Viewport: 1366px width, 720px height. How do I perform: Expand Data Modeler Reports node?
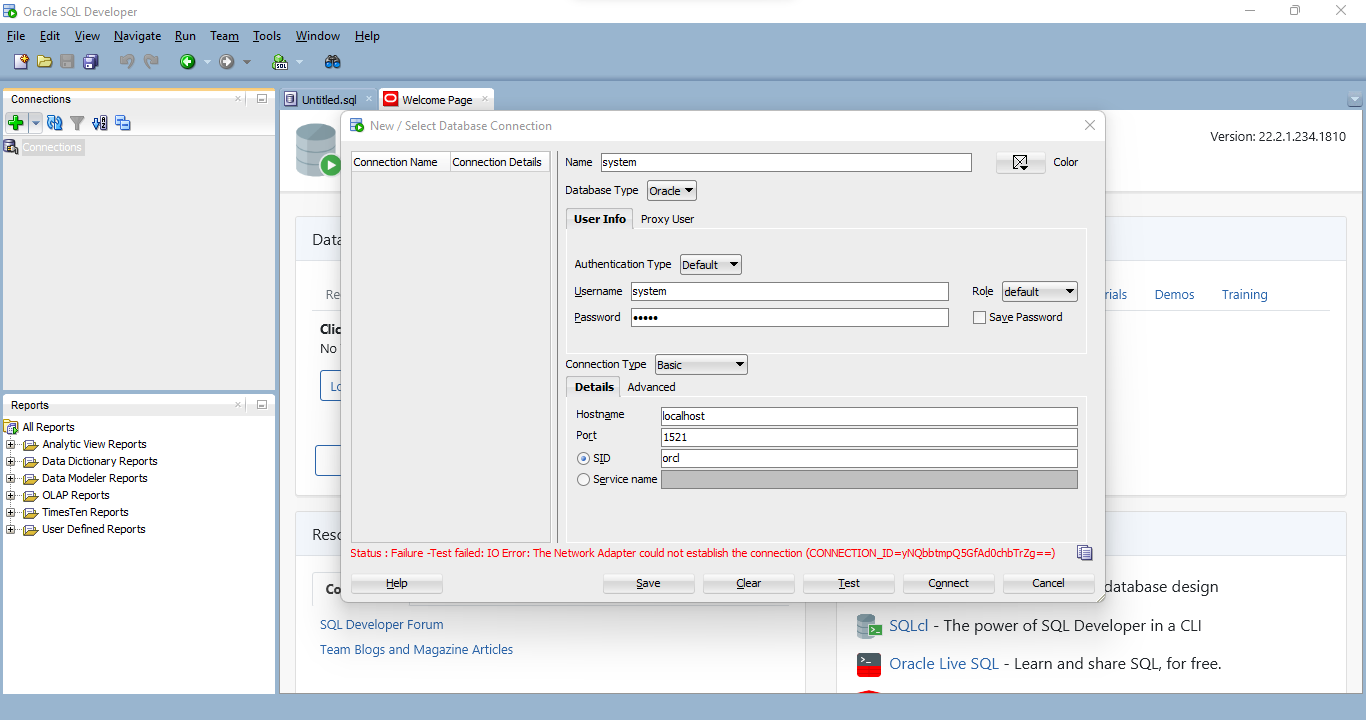pos(11,479)
